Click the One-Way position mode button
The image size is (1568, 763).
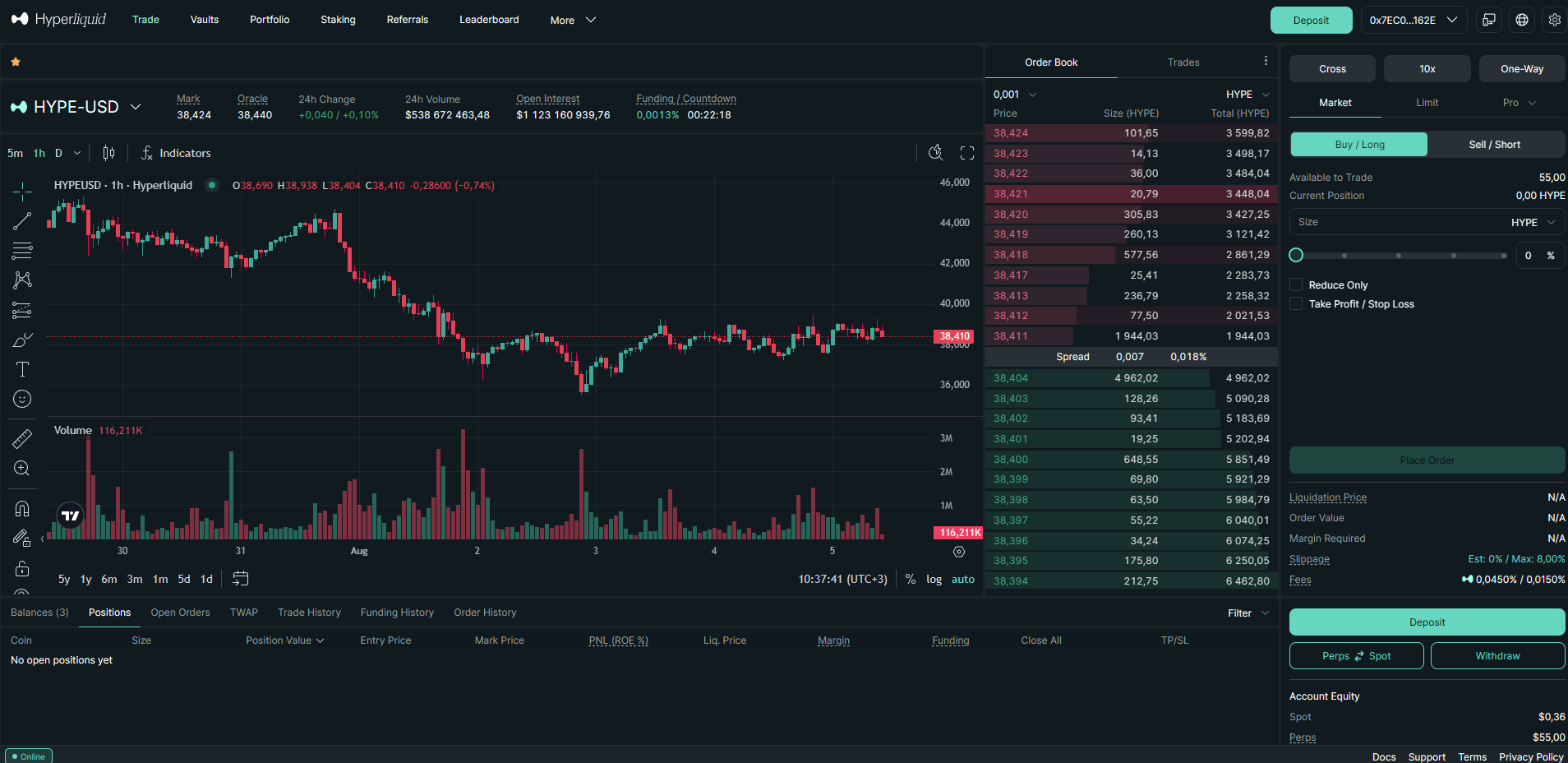tap(1521, 69)
